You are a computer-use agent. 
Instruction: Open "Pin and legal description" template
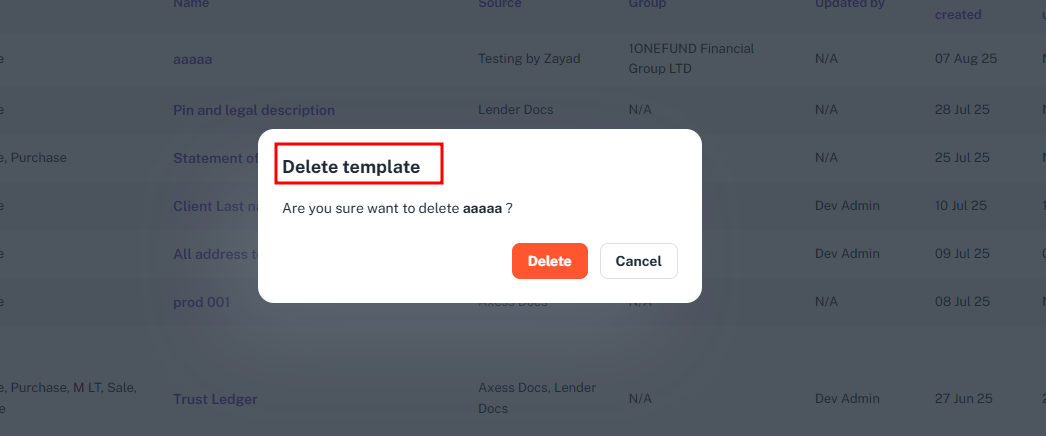(x=254, y=110)
